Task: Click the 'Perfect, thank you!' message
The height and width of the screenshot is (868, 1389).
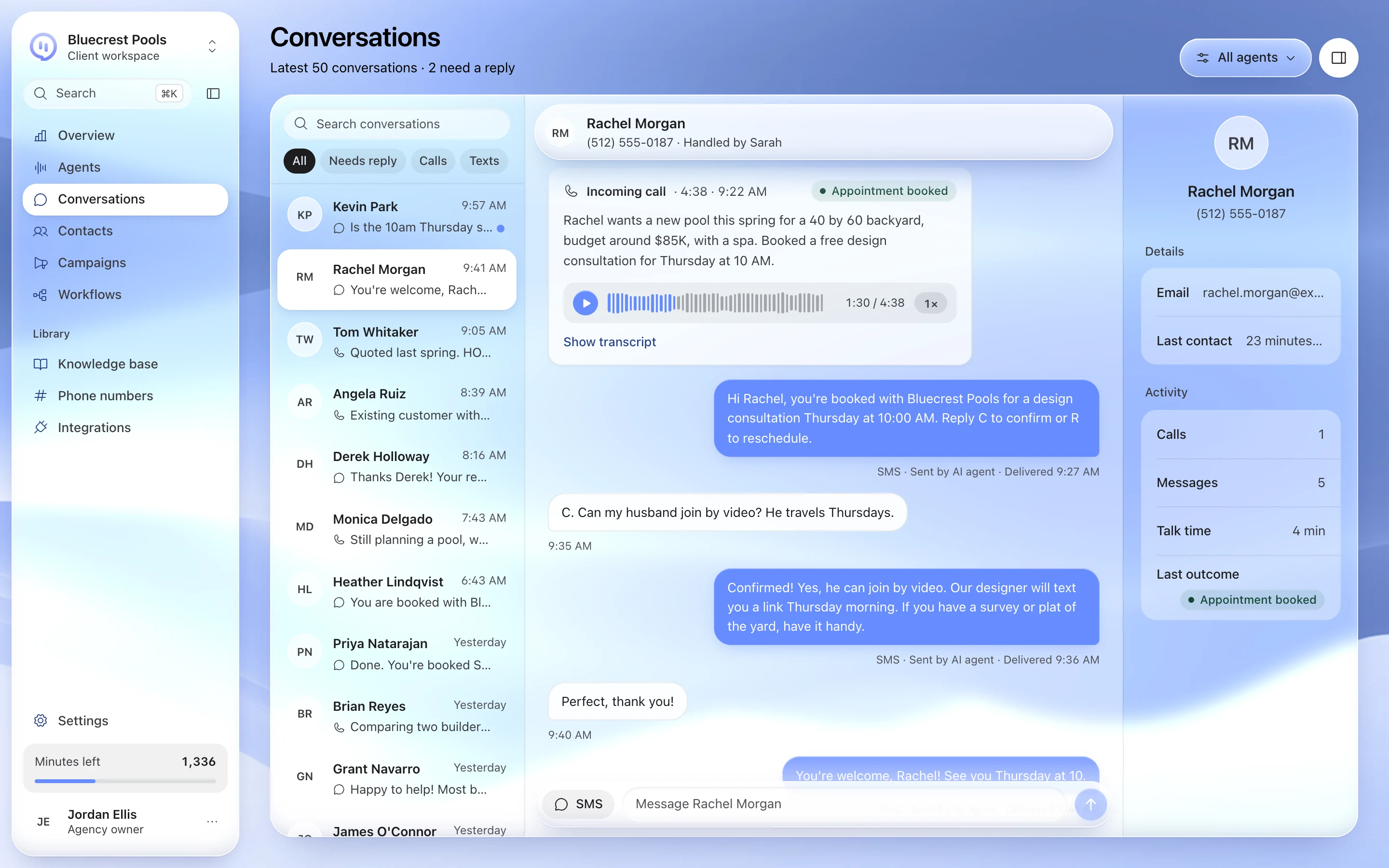Action: coord(617,702)
